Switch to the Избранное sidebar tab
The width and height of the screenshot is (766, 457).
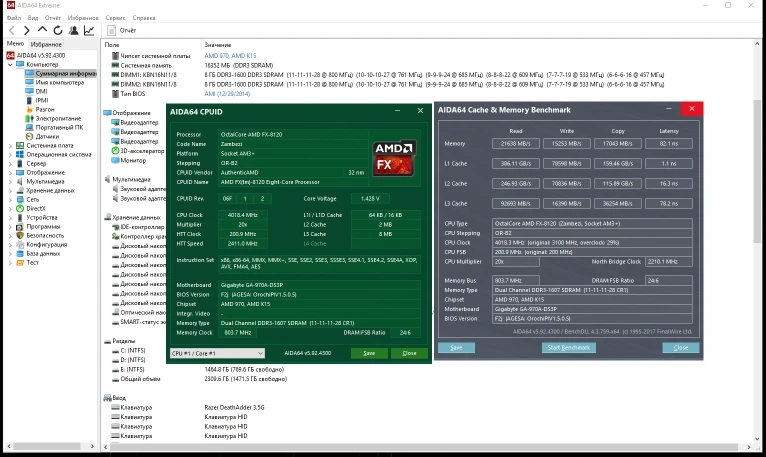pos(46,44)
